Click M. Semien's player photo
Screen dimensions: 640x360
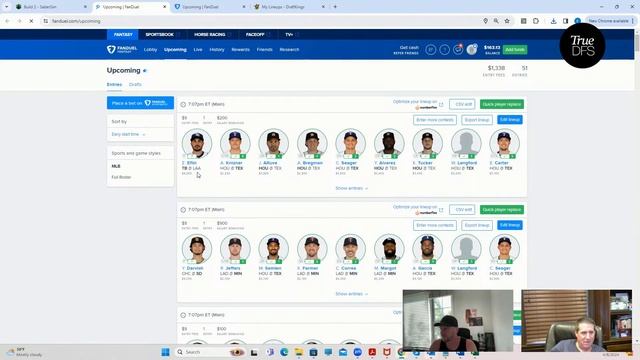(x=273, y=249)
